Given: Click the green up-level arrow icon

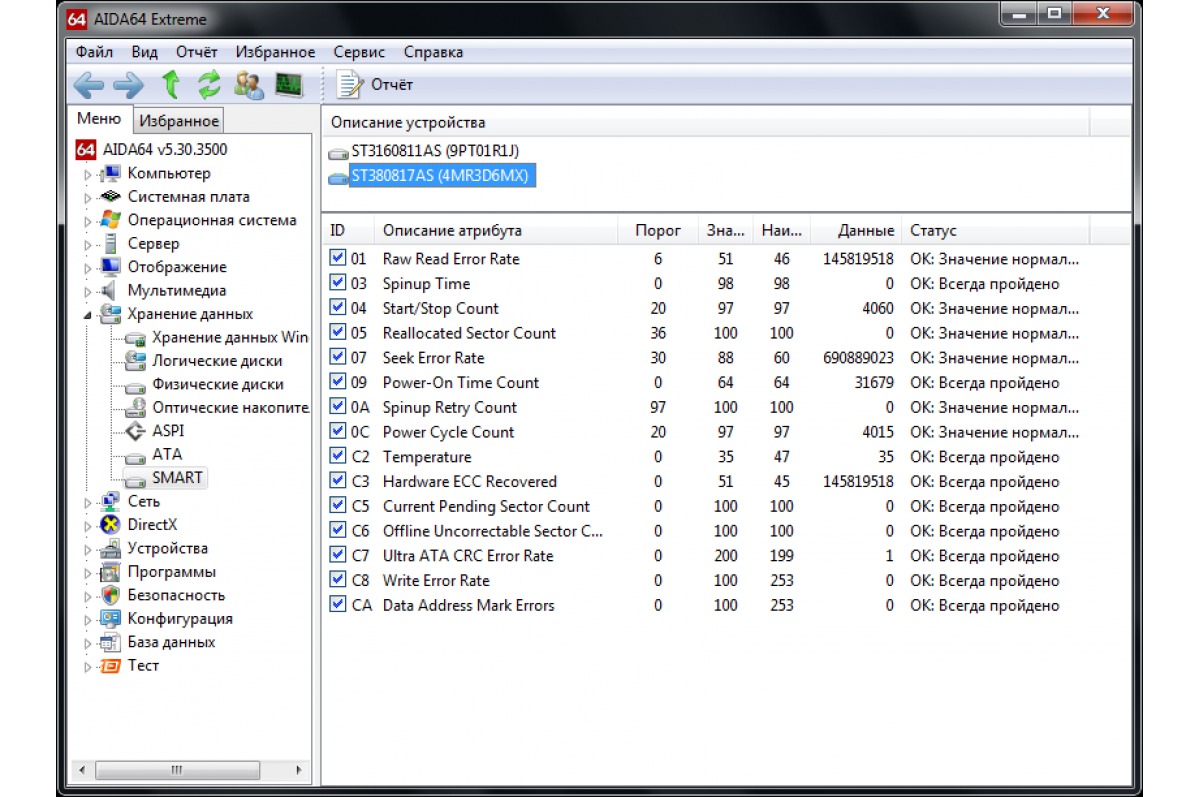Looking at the screenshot, I should point(171,85).
